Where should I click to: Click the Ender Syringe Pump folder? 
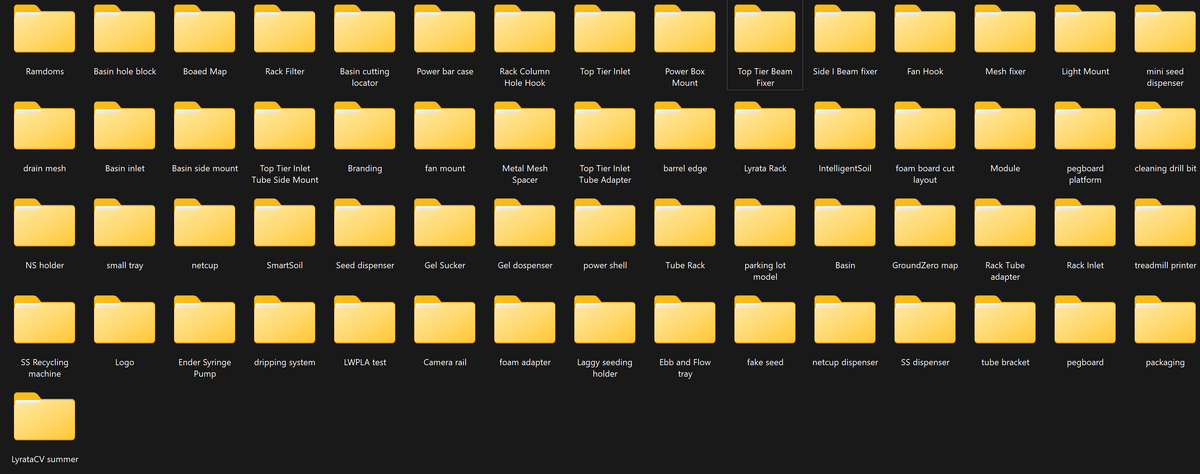(205, 319)
